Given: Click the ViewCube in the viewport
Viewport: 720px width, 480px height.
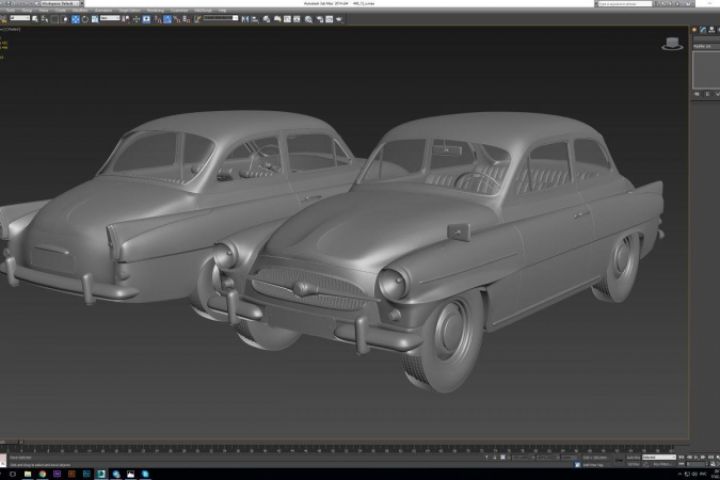Looking at the screenshot, I should pyautogui.click(x=672, y=44).
